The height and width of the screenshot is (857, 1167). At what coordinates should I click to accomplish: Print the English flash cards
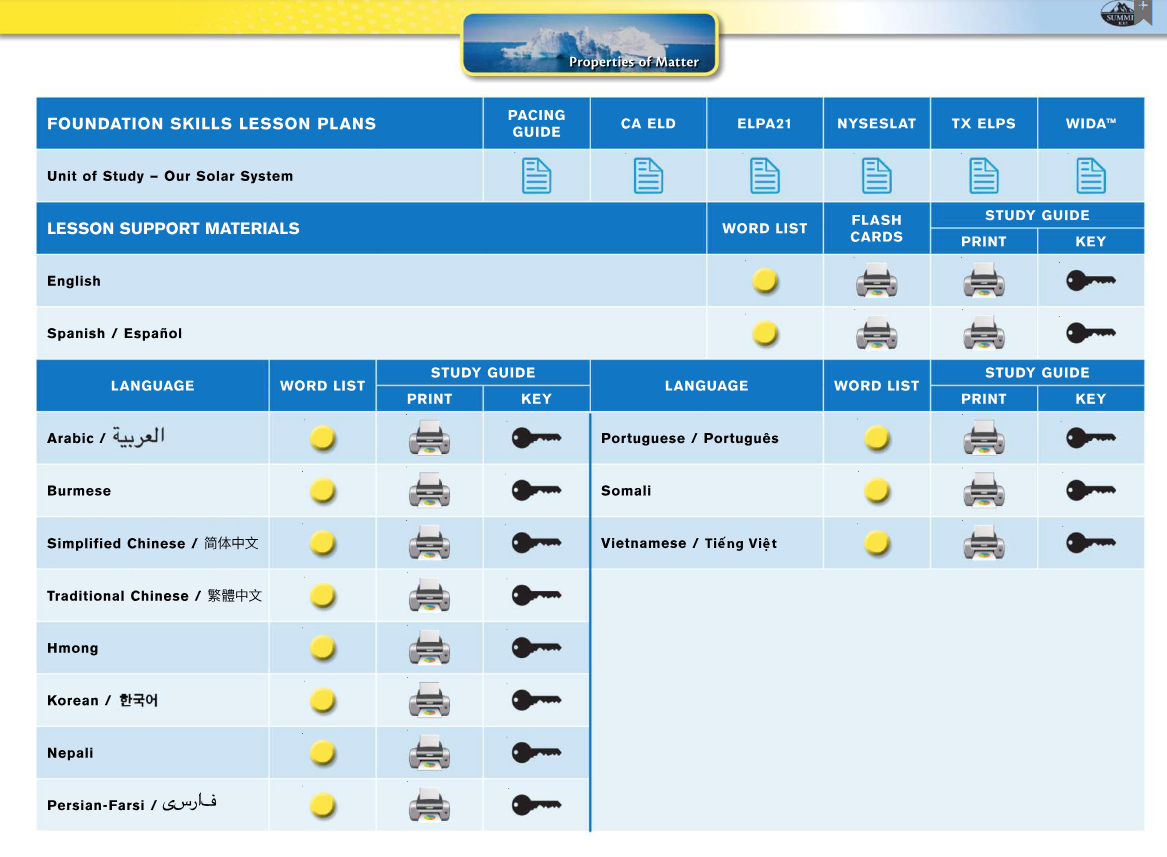(876, 281)
